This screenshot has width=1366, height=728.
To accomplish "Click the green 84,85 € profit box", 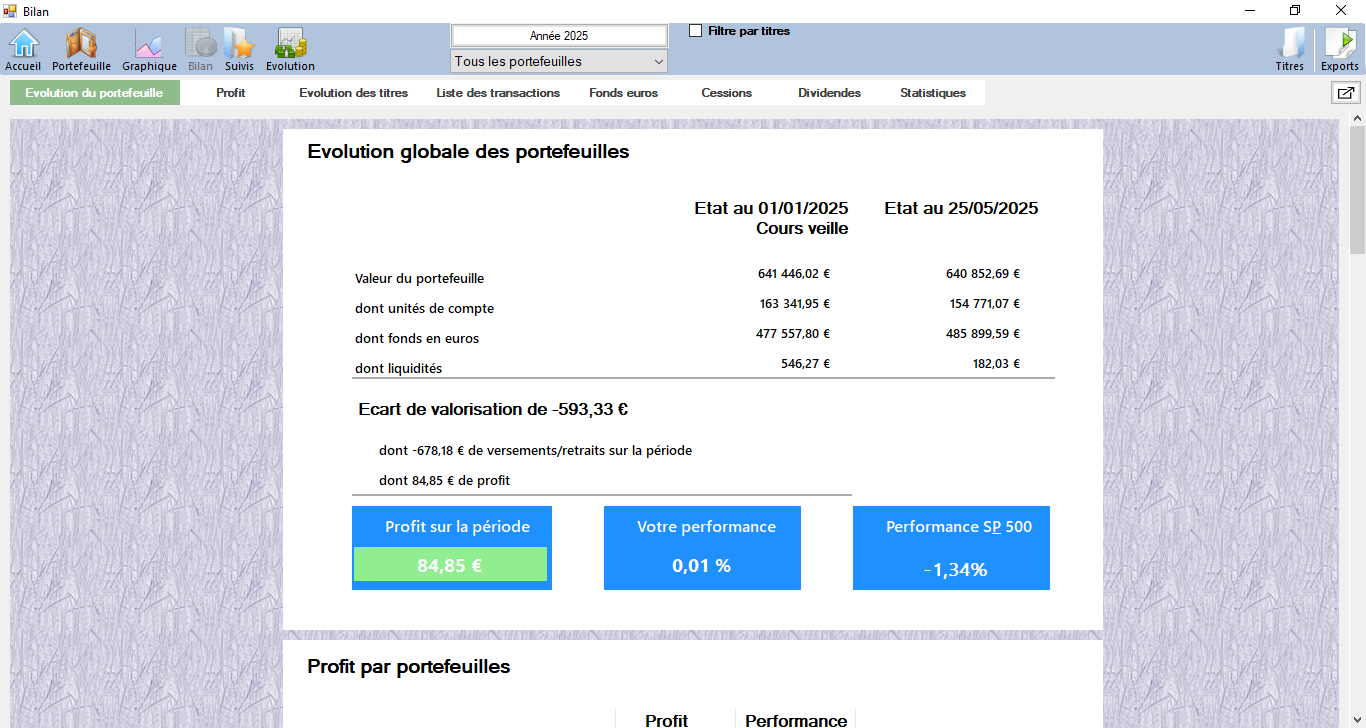I will pos(450,565).
